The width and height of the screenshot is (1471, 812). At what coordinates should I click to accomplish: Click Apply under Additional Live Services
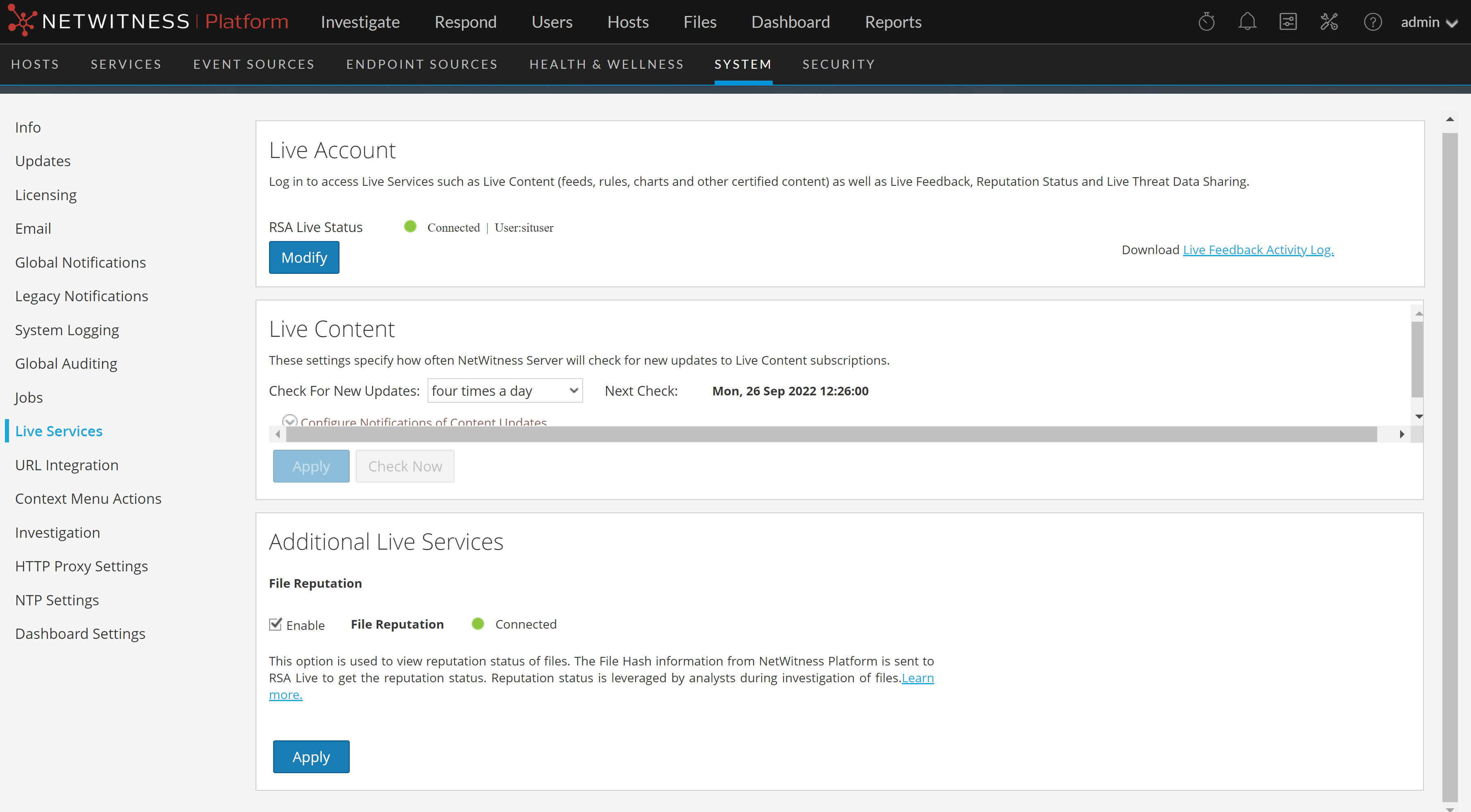pos(311,757)
